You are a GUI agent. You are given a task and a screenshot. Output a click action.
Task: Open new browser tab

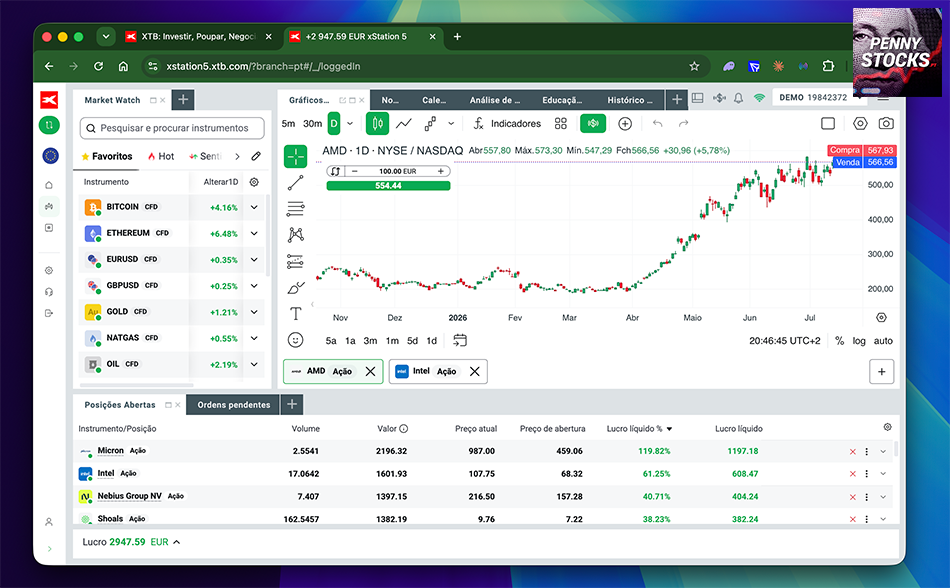coord(457,36)
